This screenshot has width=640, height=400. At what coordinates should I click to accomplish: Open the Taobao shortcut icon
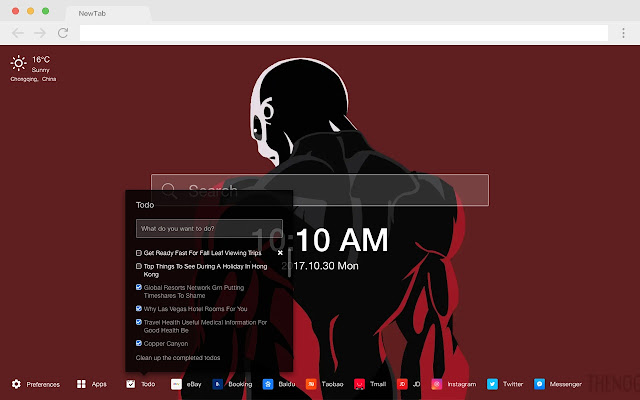(x=311, y=384)
